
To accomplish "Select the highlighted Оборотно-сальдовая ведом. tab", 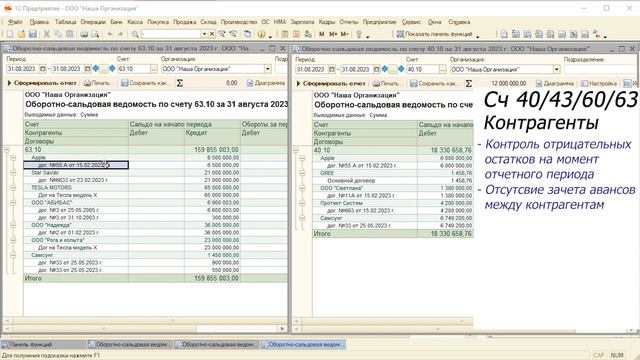I will click(303, 344).
